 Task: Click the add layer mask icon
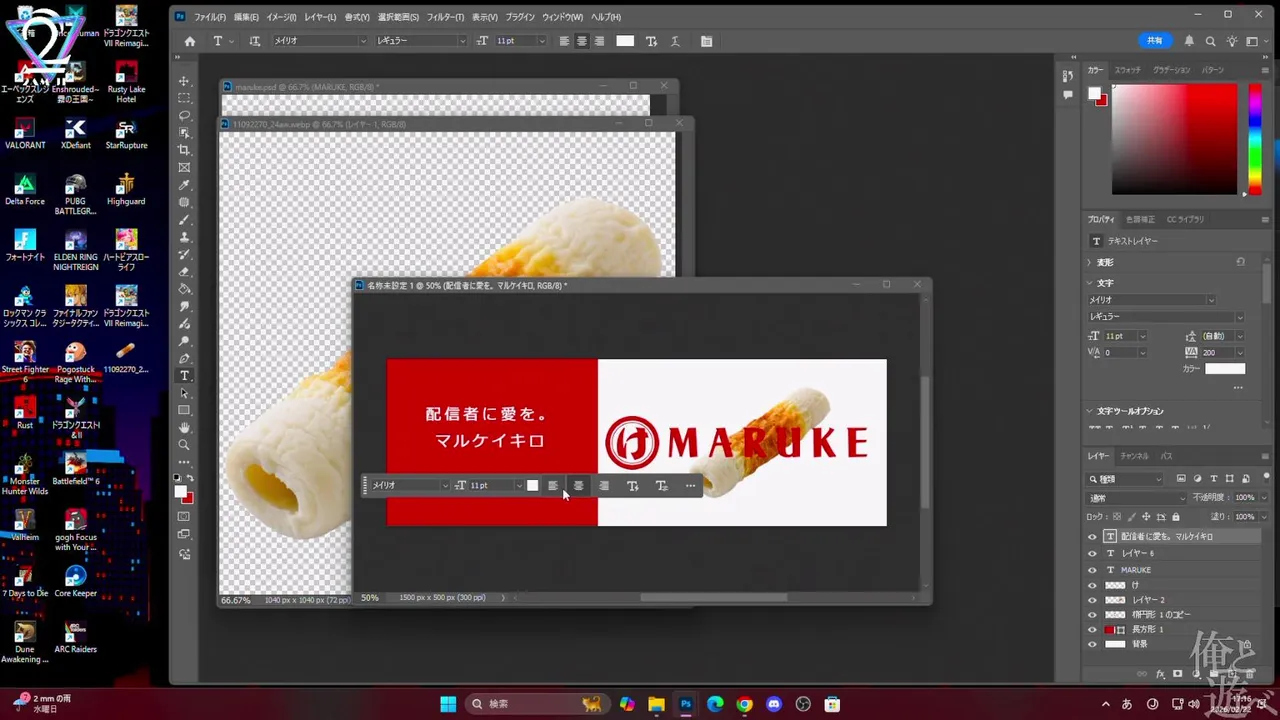(1178, 674)
